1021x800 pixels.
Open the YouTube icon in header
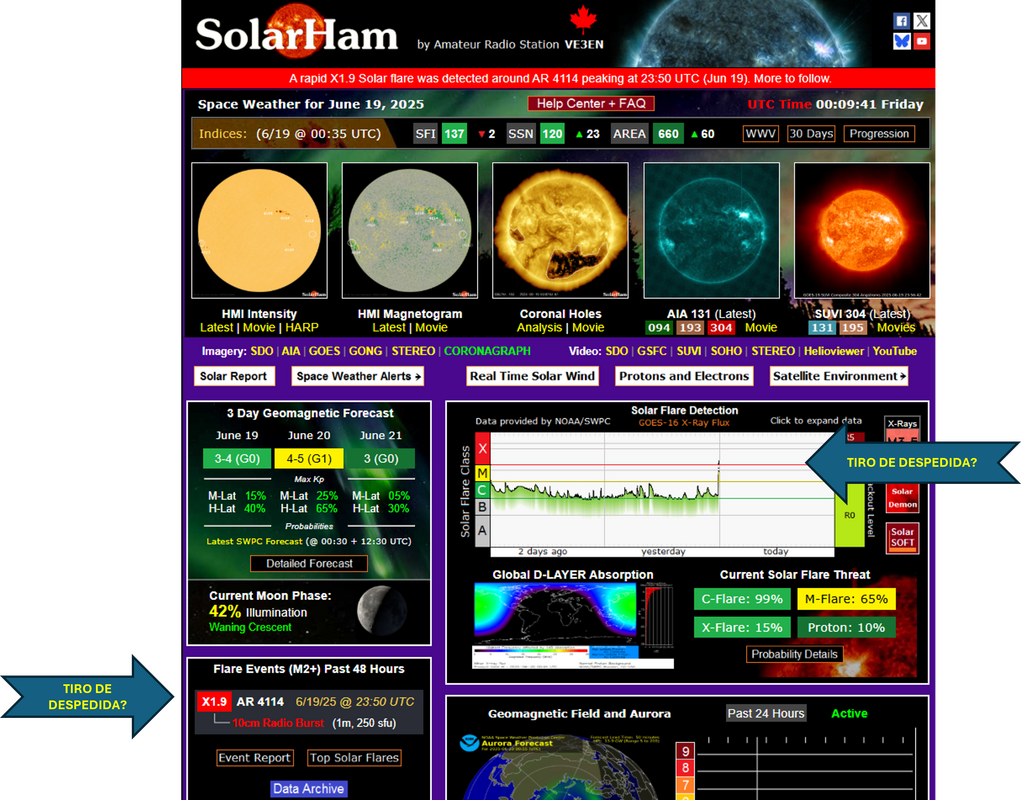pos(921,41)
